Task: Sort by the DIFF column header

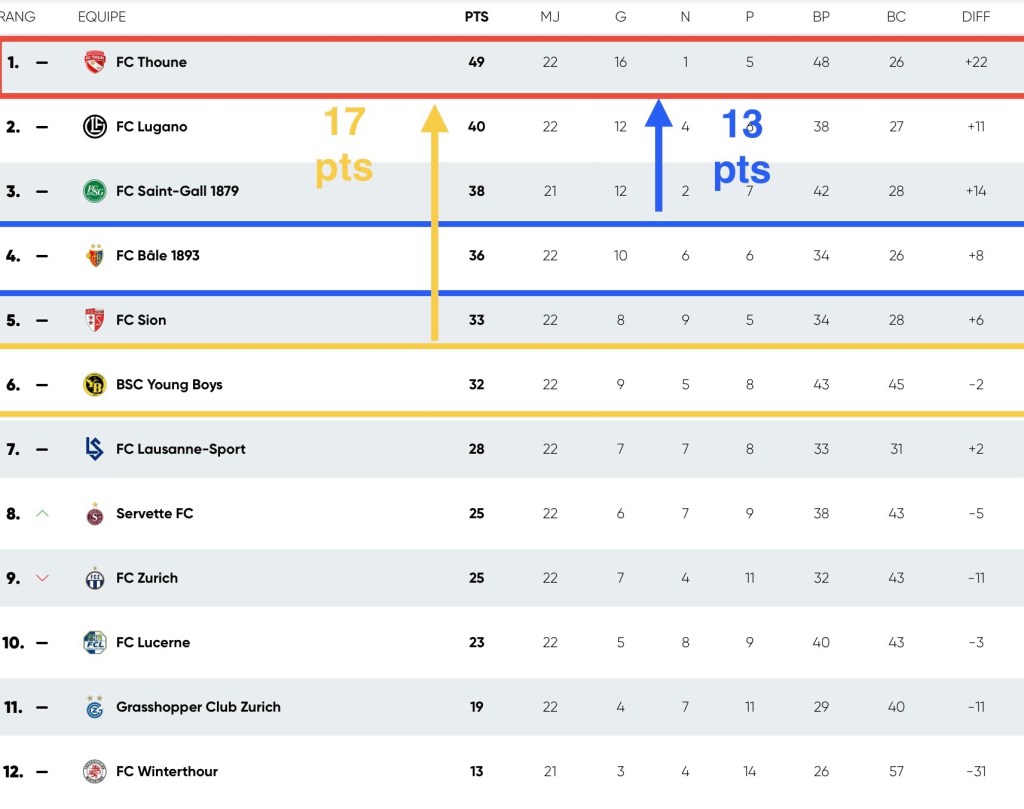Action: [x=976, y=17]
